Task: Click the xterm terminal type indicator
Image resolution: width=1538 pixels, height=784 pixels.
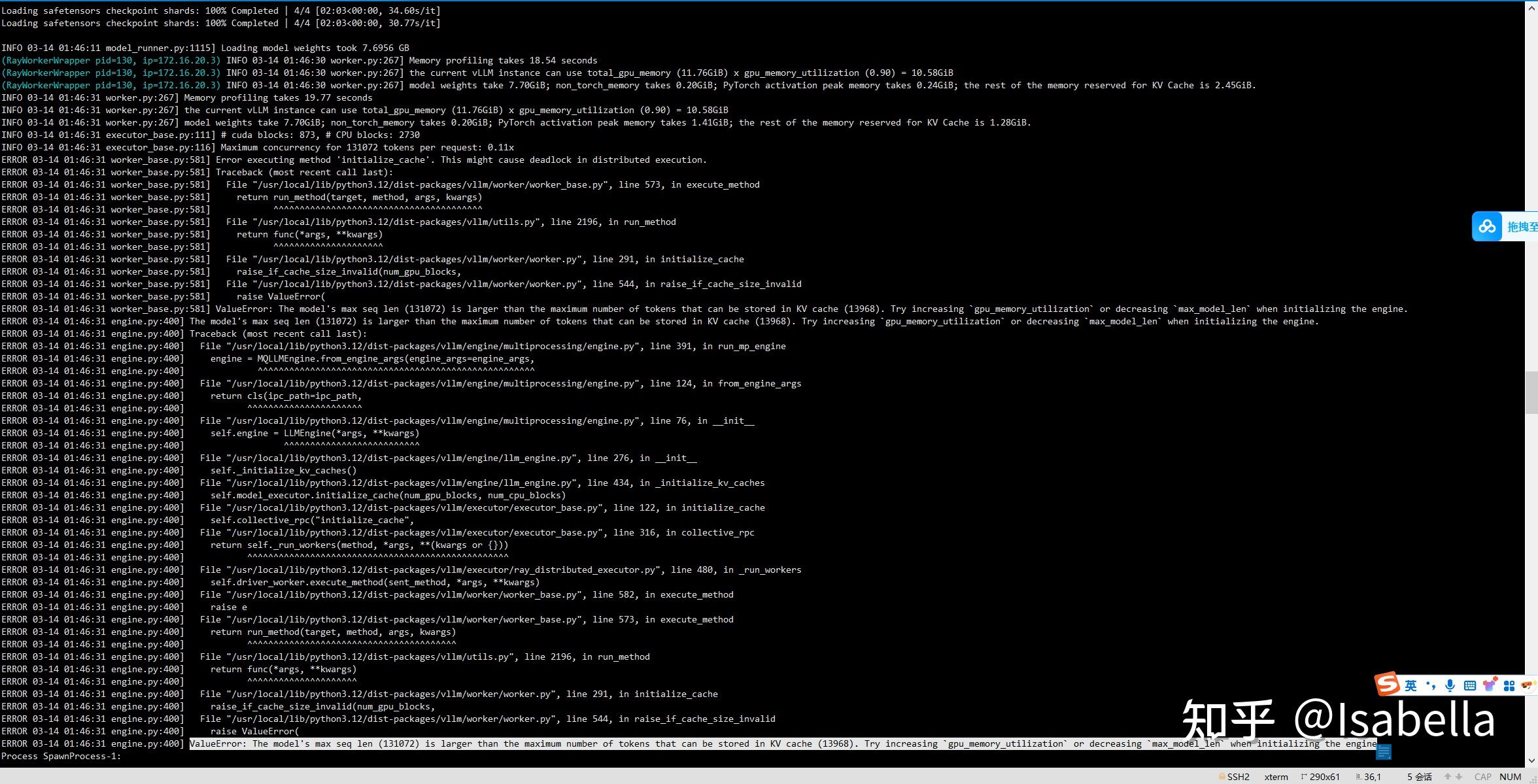Action: 1276,777
